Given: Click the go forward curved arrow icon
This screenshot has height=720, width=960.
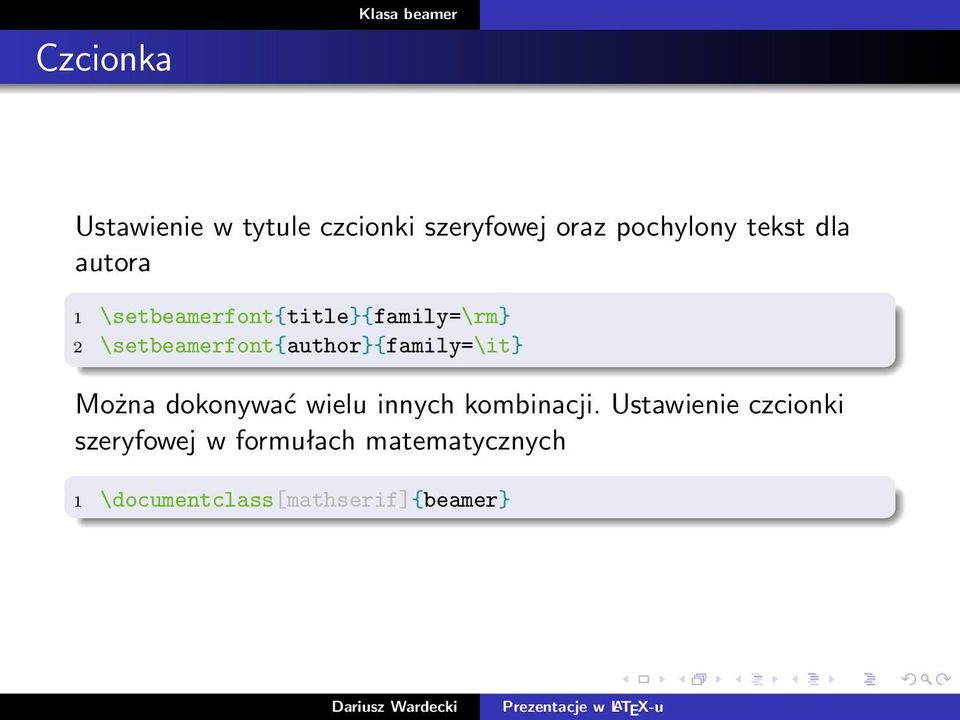Looking at the screenshot, I should [x=943, y=679].
